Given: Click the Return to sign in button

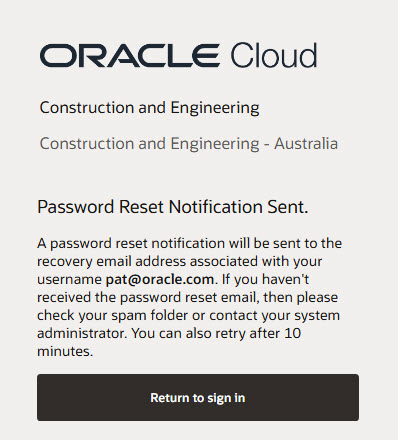Looking at the screenshot, I should point(198,397).
